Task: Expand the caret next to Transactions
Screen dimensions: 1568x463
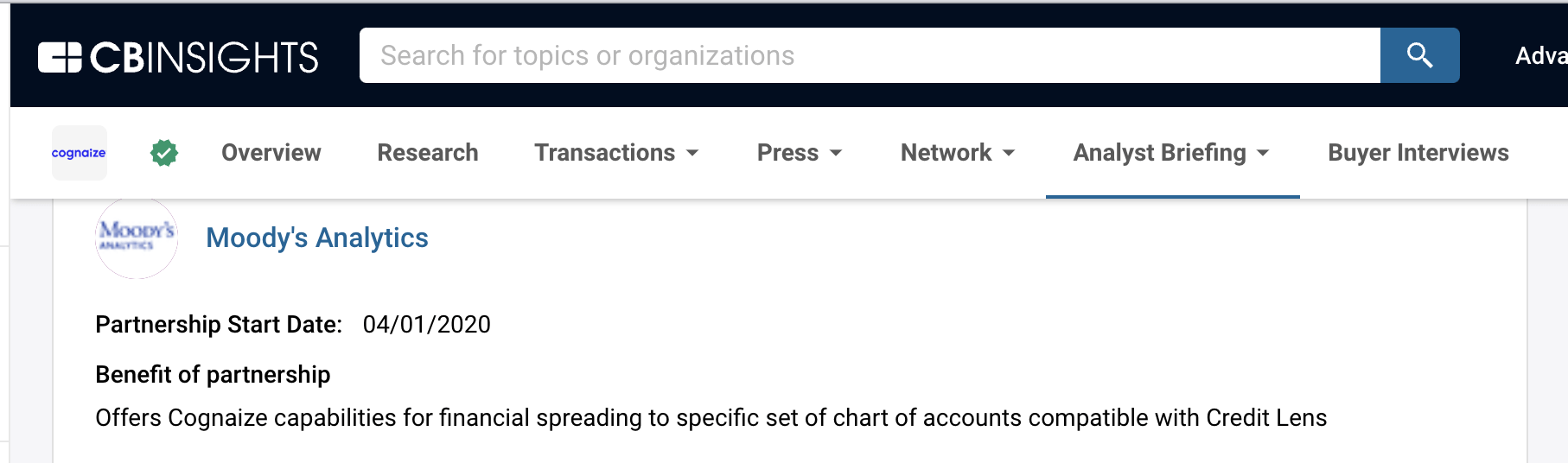Action: click(x=692, y=153)
